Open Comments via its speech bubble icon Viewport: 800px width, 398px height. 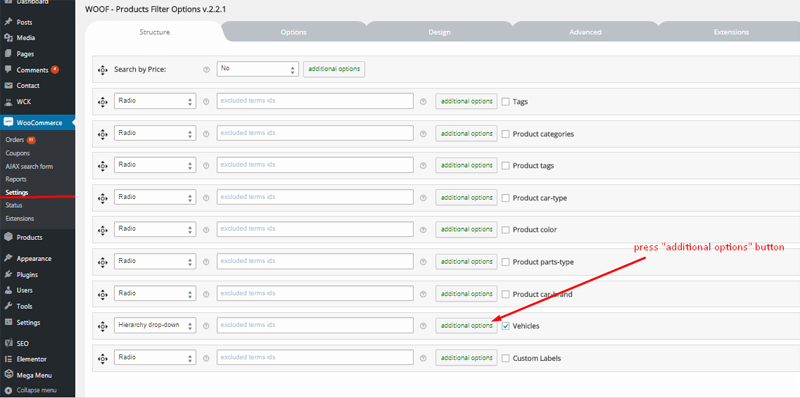(8, 69)
